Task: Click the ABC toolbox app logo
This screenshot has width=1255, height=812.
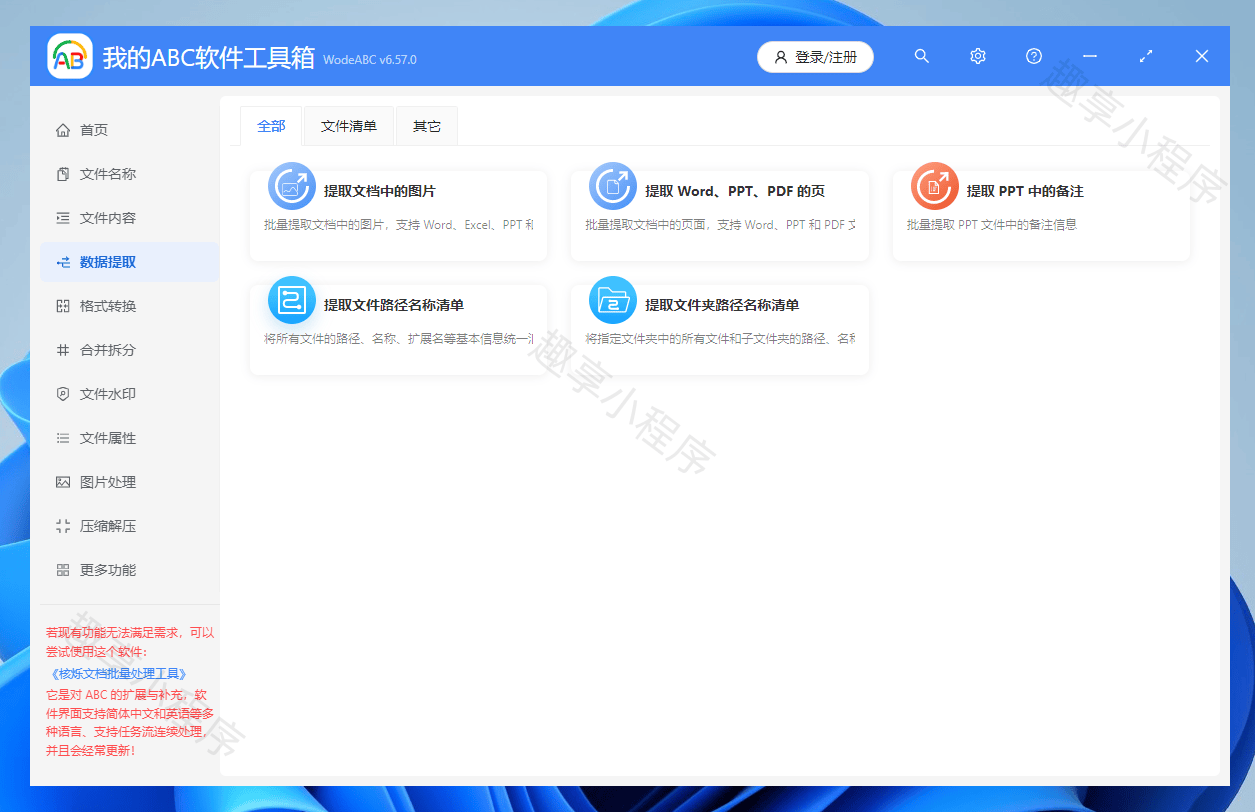Action: [x=70, y=57]
